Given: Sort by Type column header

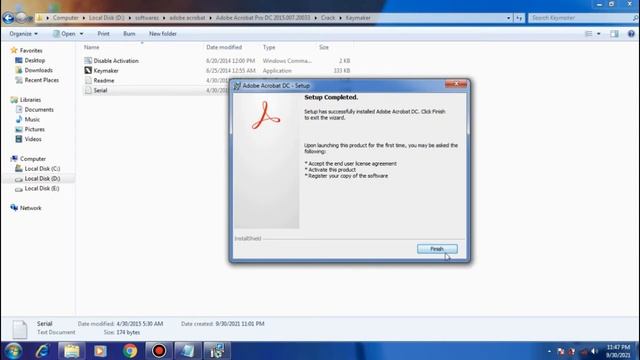Looking at the screenshot, I should coord(269,47).
